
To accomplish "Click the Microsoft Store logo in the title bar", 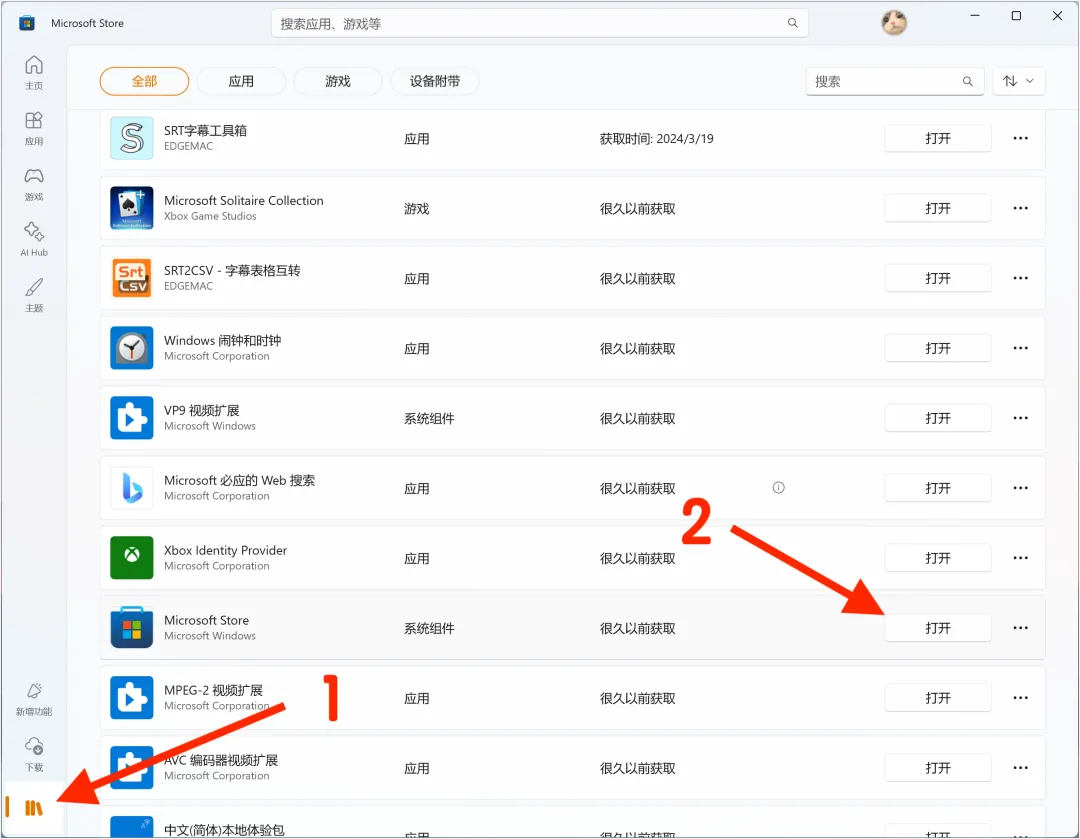I will (x=27, y=23).
